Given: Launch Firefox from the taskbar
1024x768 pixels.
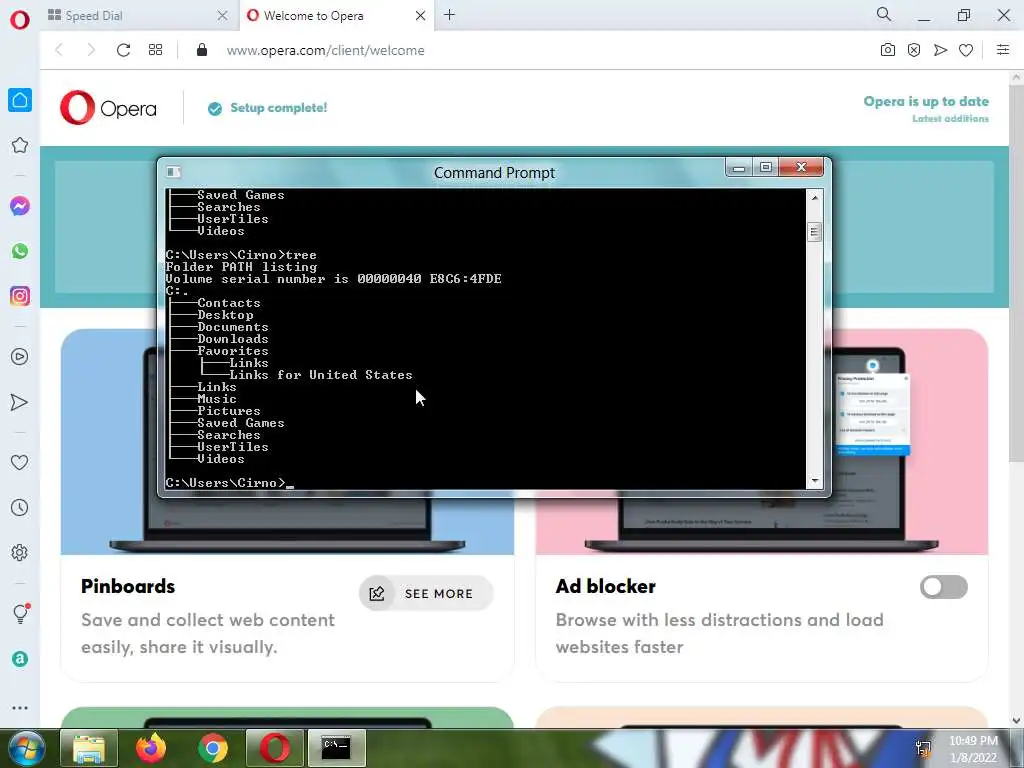Looking at the screenshot, I should tap(151, 748).
